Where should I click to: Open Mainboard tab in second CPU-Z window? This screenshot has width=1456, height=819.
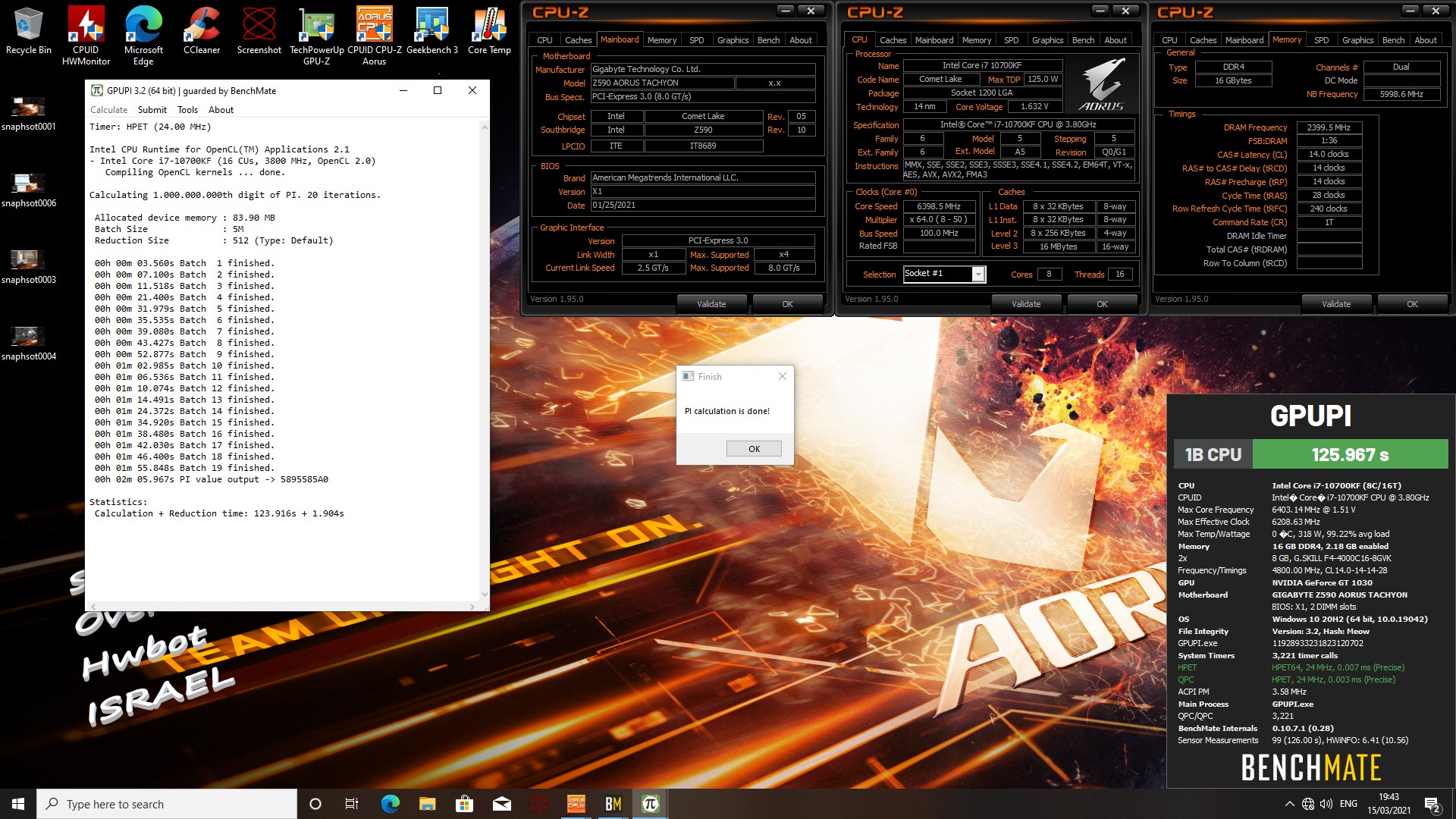[934, 40]
